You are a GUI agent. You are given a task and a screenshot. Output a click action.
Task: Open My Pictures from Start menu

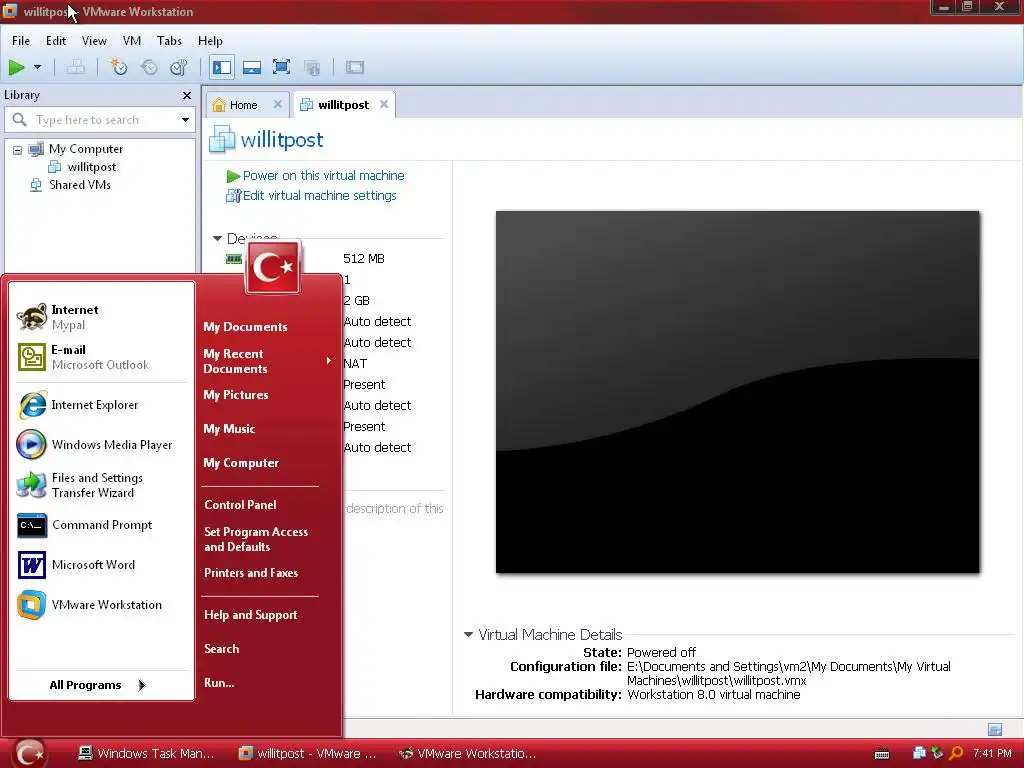236,395
